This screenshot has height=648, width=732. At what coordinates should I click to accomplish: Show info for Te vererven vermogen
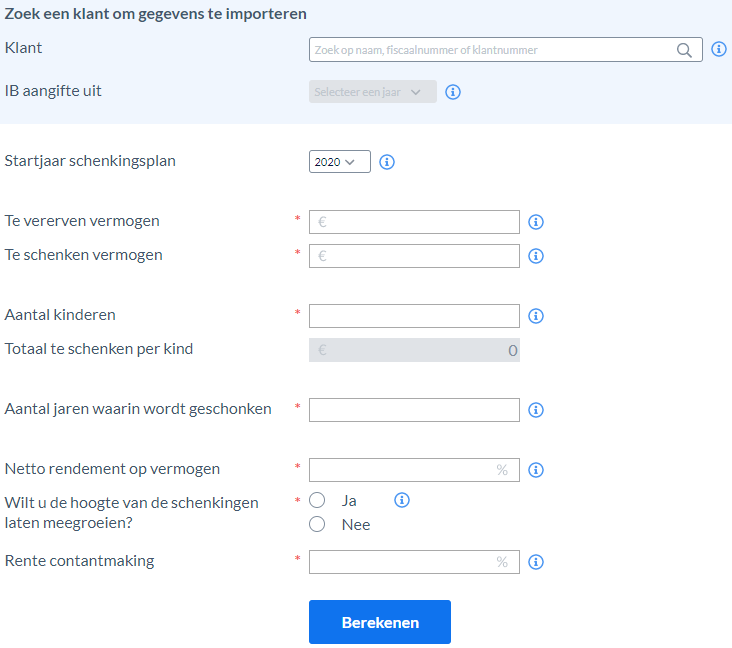pyautogui.click(x=535, y=222)
